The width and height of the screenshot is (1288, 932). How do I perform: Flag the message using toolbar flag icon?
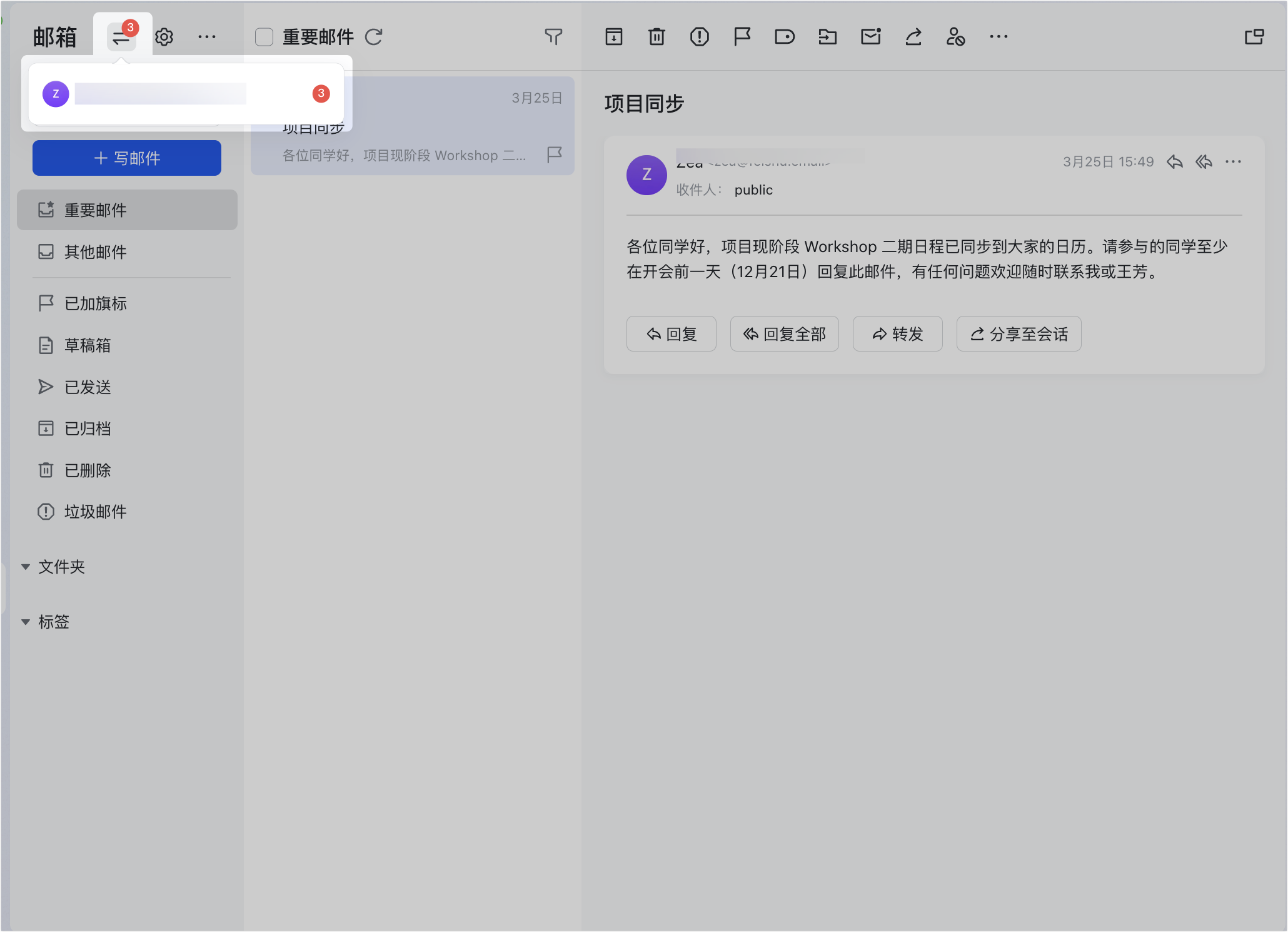click(742, 37)
